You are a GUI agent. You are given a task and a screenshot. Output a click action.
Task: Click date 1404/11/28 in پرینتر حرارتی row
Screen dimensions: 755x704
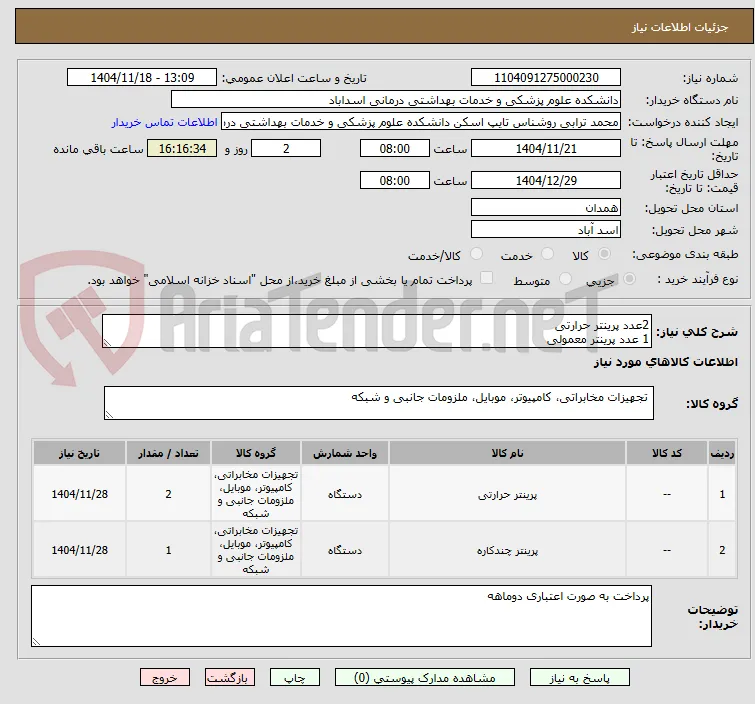(79, 494)
